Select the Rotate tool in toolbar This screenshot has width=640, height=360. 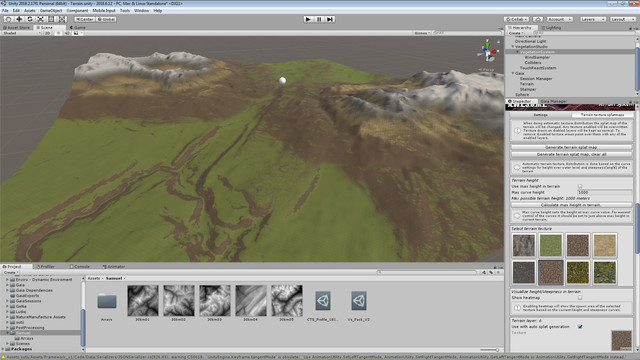click(x=29, y=19)
